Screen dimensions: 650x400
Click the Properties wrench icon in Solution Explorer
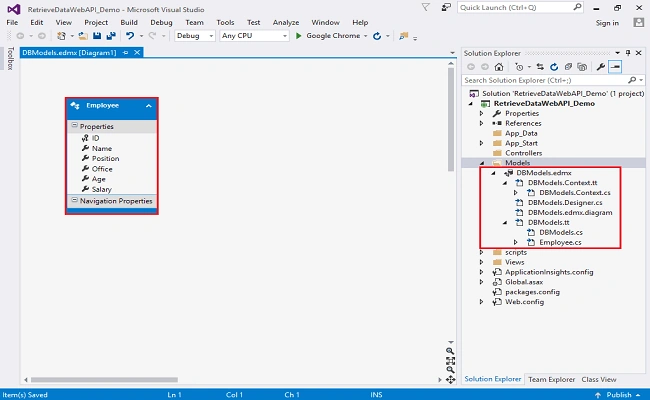point(601,67)
